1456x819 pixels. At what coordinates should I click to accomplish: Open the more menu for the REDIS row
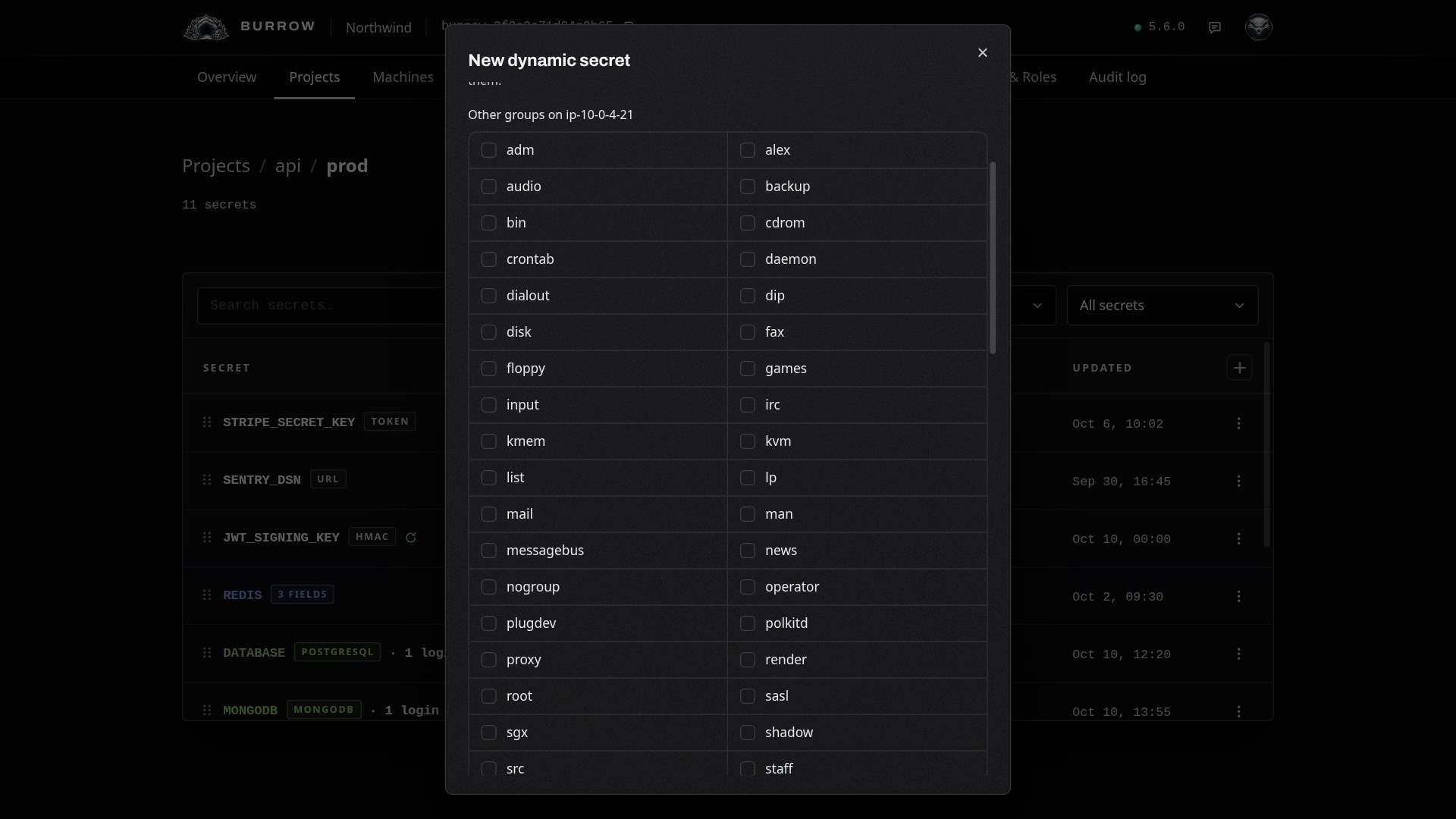click(x=1239, y=596)
